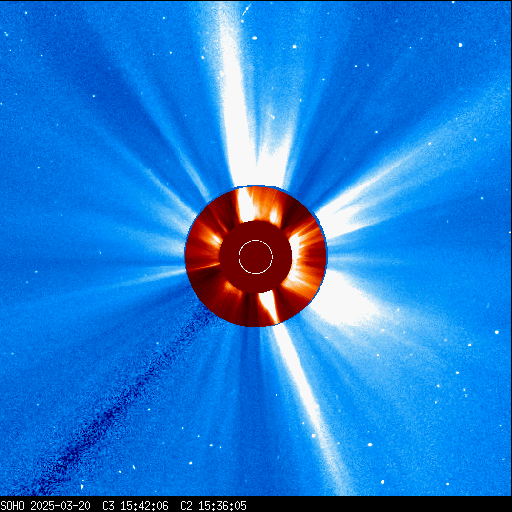Click the C2 label in the caption bar

click(186, 506)
